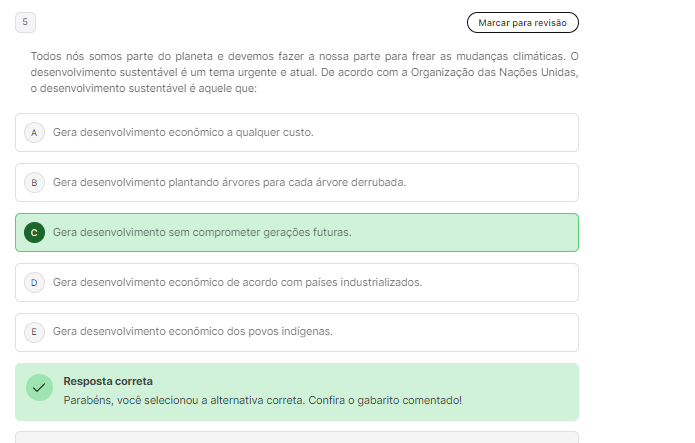Click the 'Resposta correta' heading
The image size is (695, 443).
[x=108, y=381]
